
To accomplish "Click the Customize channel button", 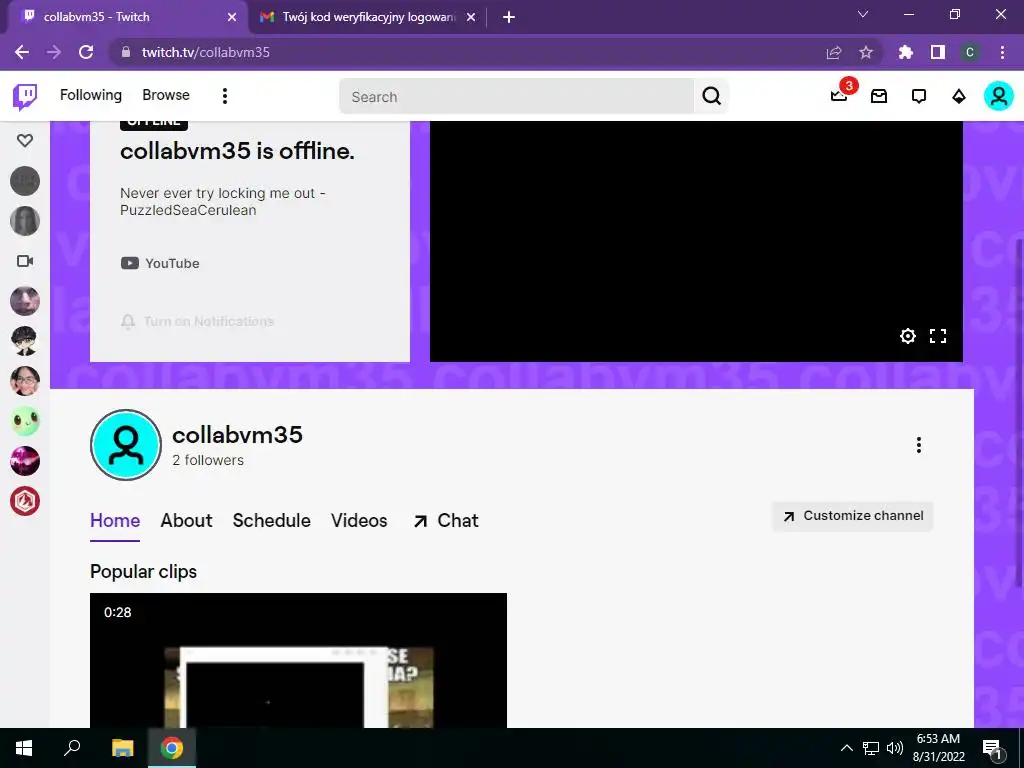I will pos(853,516).
